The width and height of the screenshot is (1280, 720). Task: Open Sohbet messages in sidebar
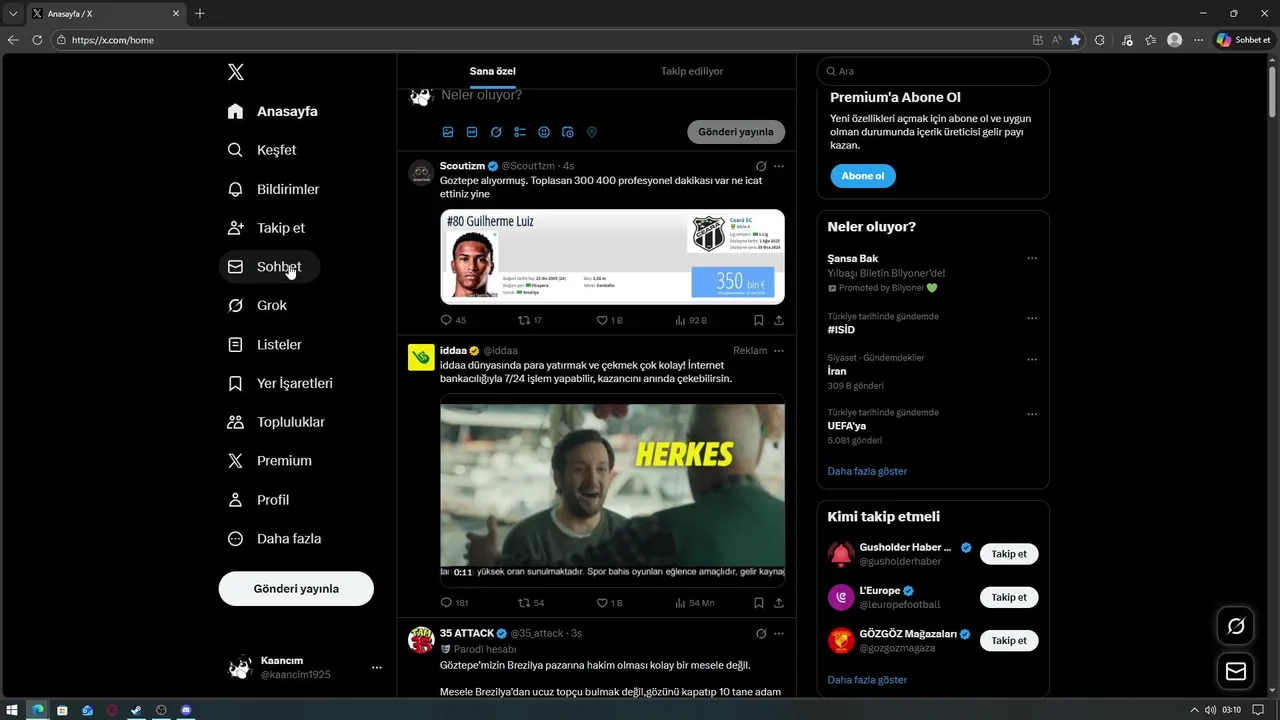coord(269,267)
